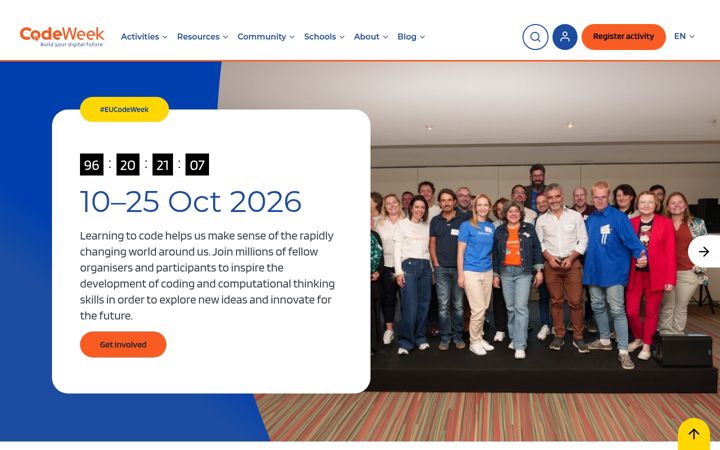The image size is (720, 450).
Task: Click the CodeWeek logo
Action: [62, 36]
